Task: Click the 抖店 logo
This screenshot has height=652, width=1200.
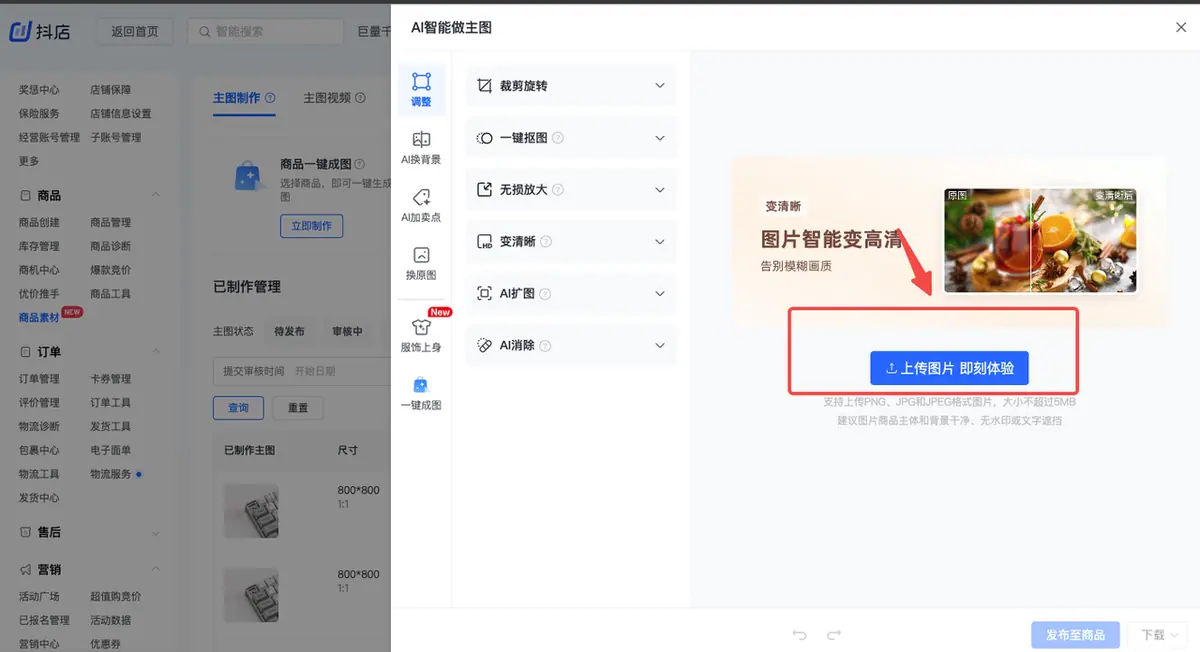Action: pos(40,31)
